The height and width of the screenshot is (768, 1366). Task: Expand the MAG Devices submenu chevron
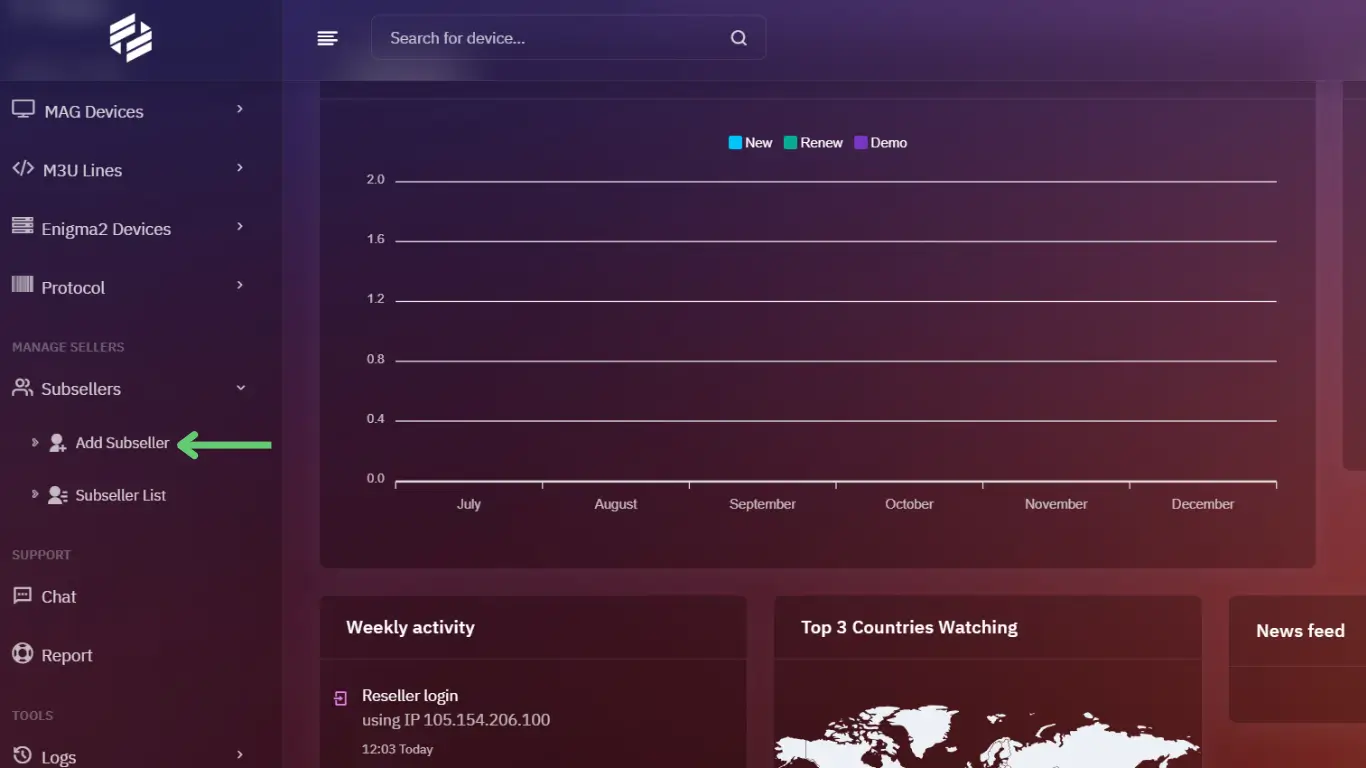click(240, 109)
